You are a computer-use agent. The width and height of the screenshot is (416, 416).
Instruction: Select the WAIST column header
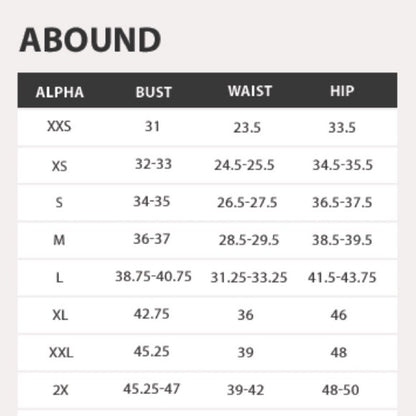(250, 91)
